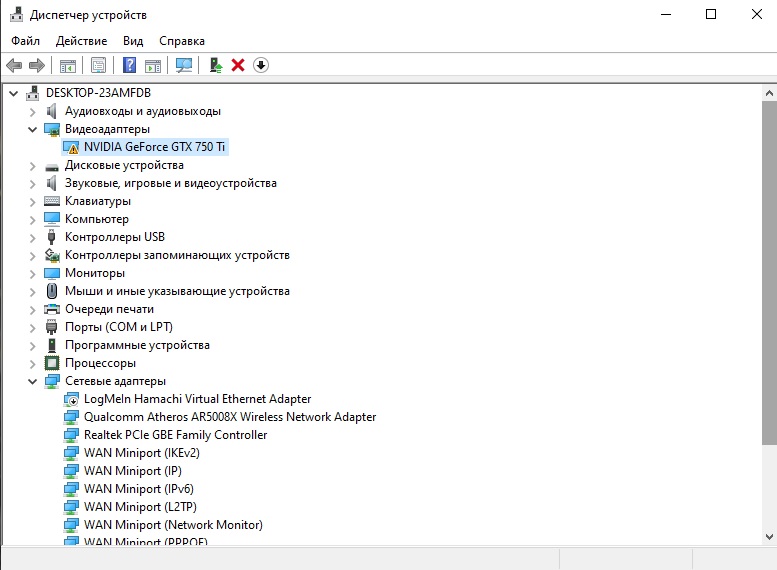The height and width of the screenshot is (570, 777).
Task: Click the vertical scrollbar thumb
Action: click(x=768, y=270)
